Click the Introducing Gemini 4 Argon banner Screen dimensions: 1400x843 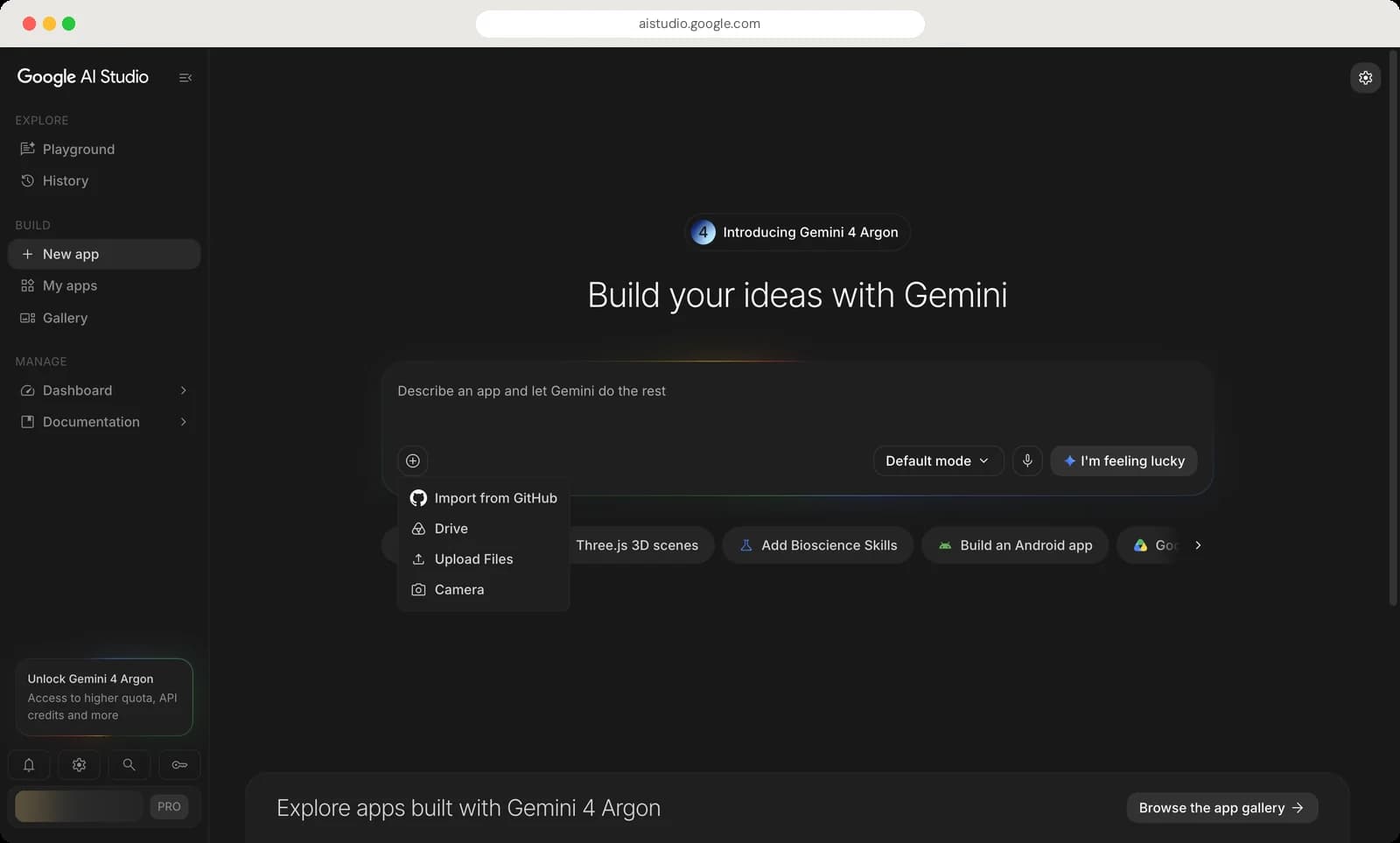(x=797, y=232)
